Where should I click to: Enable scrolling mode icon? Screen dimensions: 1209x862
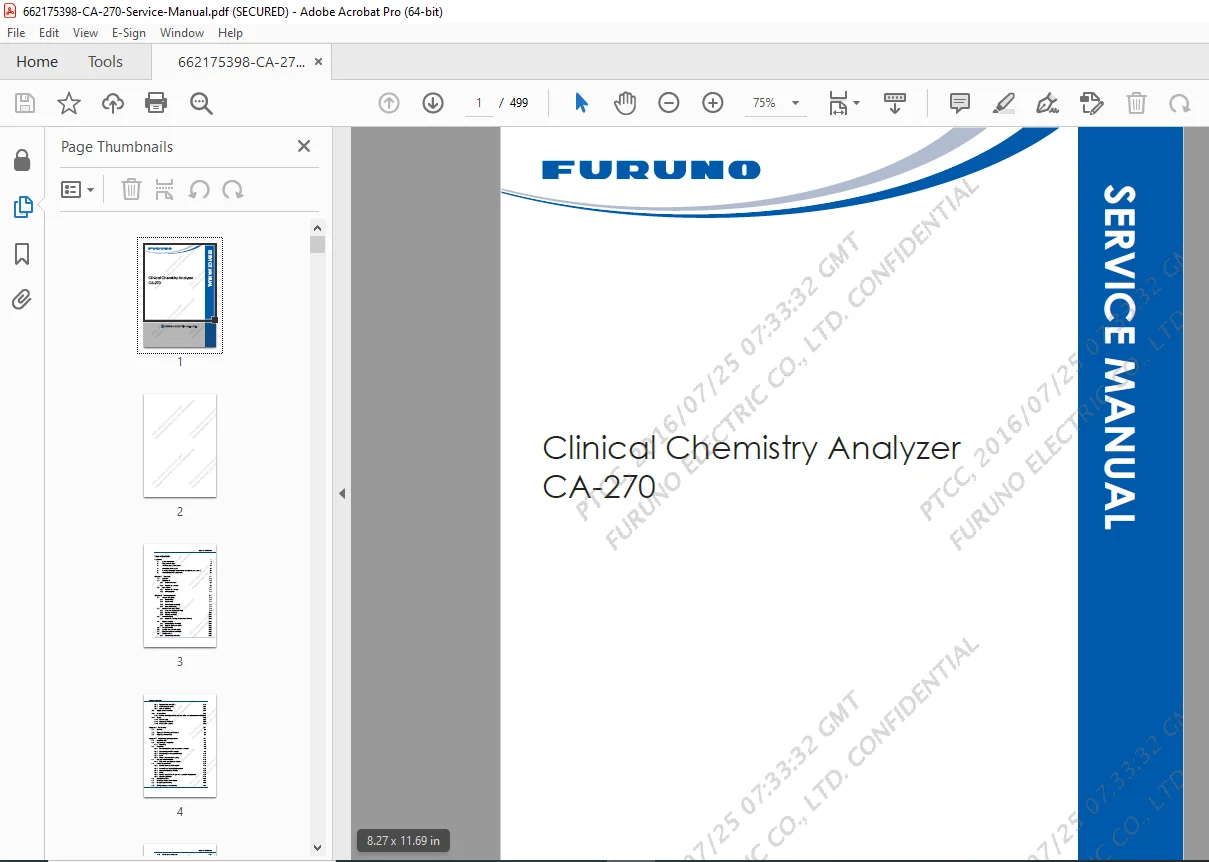[x=895, y=103]
